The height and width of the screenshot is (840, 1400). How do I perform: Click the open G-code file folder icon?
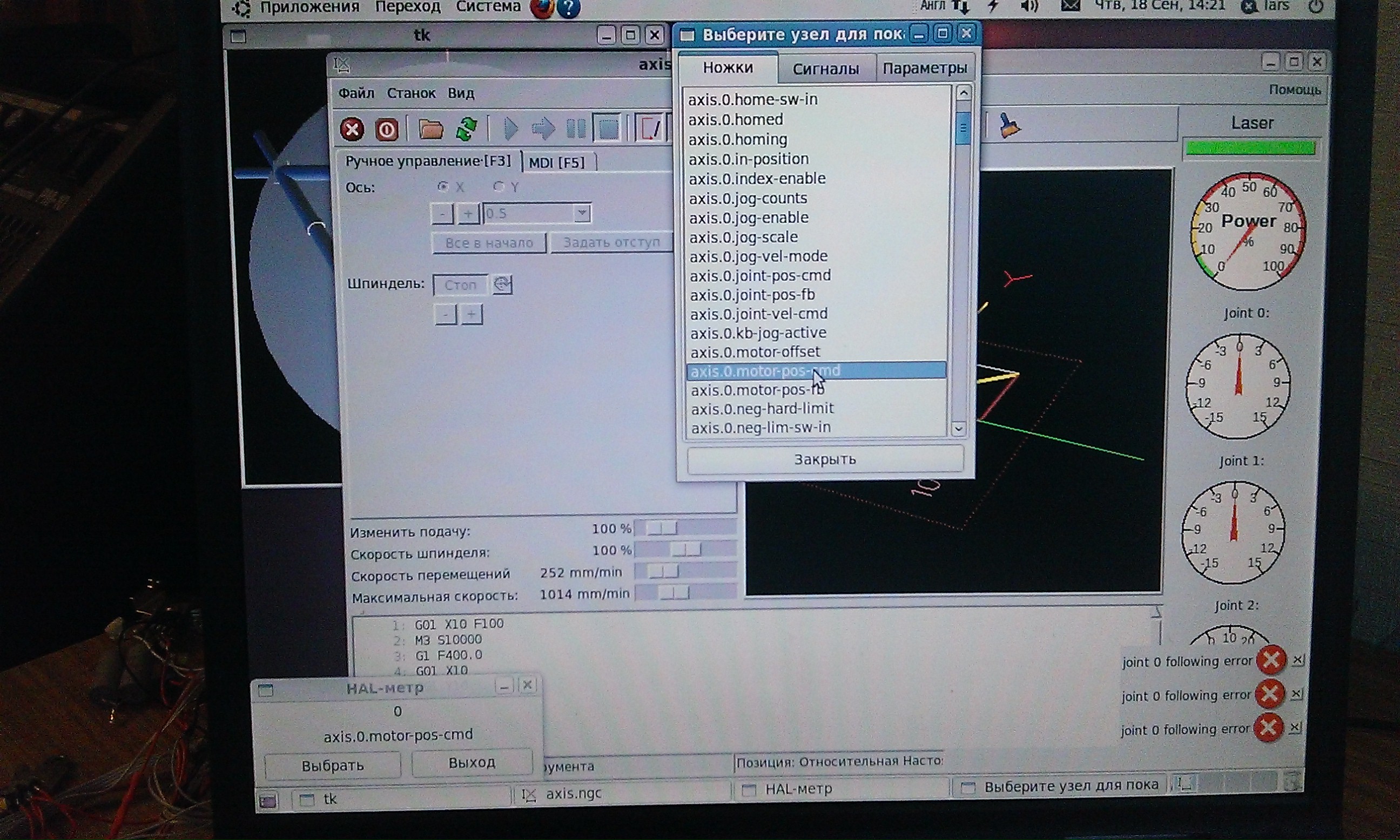[430, 129]
